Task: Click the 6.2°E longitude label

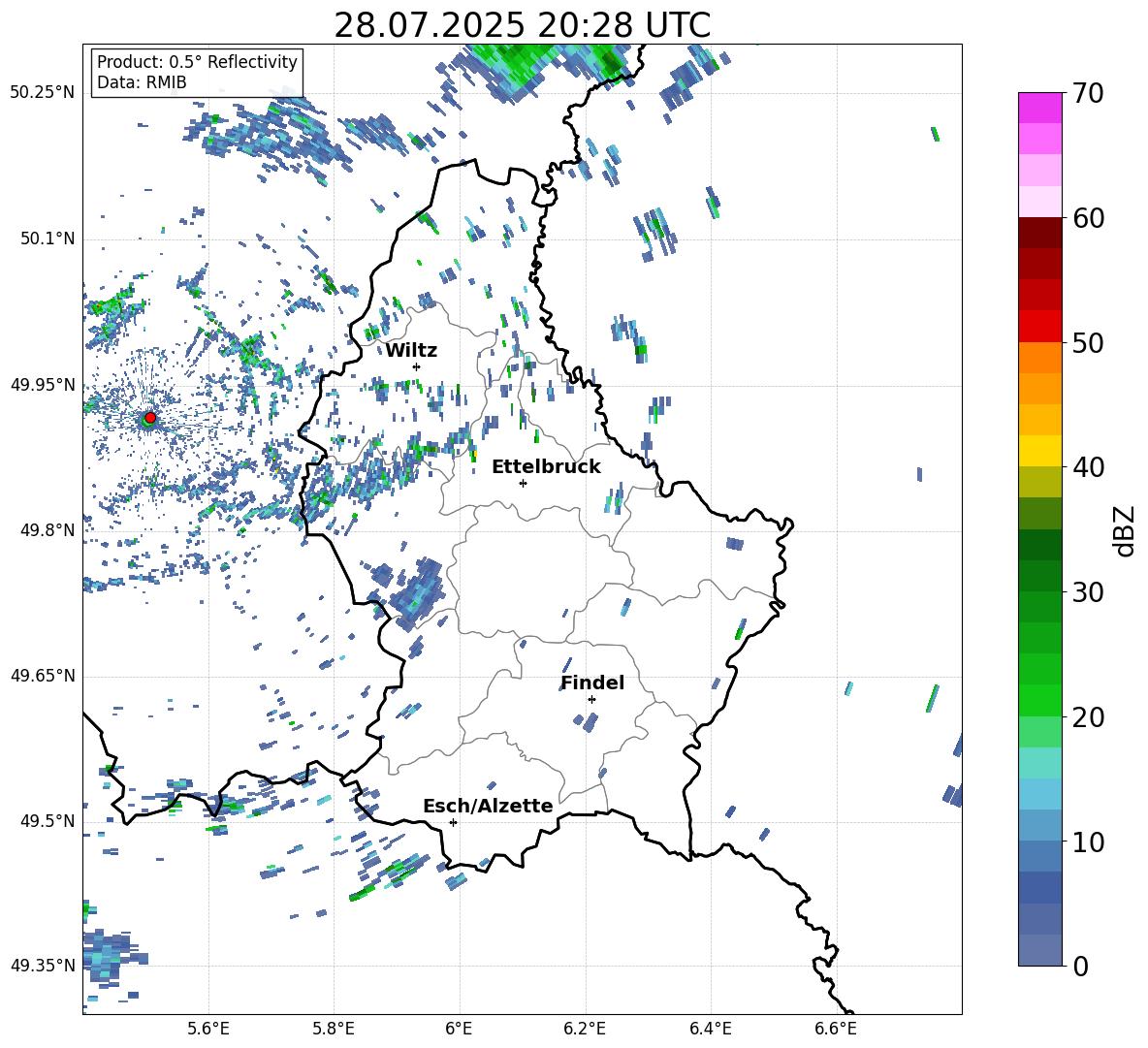Action: coord(585,1029)
